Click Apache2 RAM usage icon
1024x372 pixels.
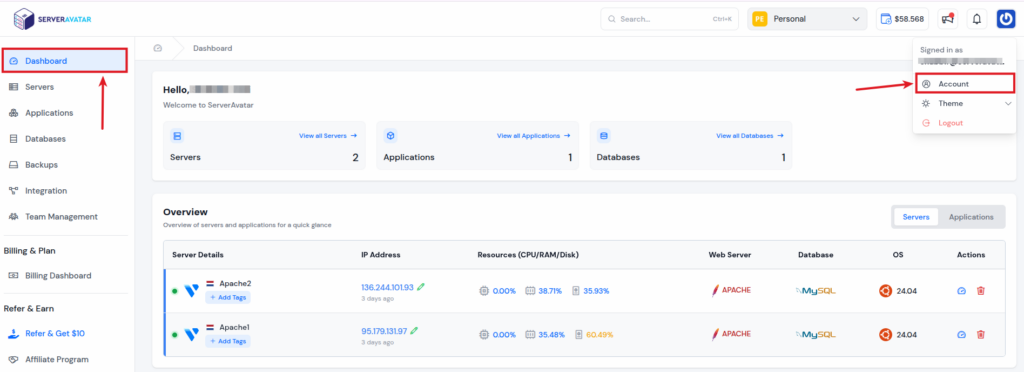(530, 291)
